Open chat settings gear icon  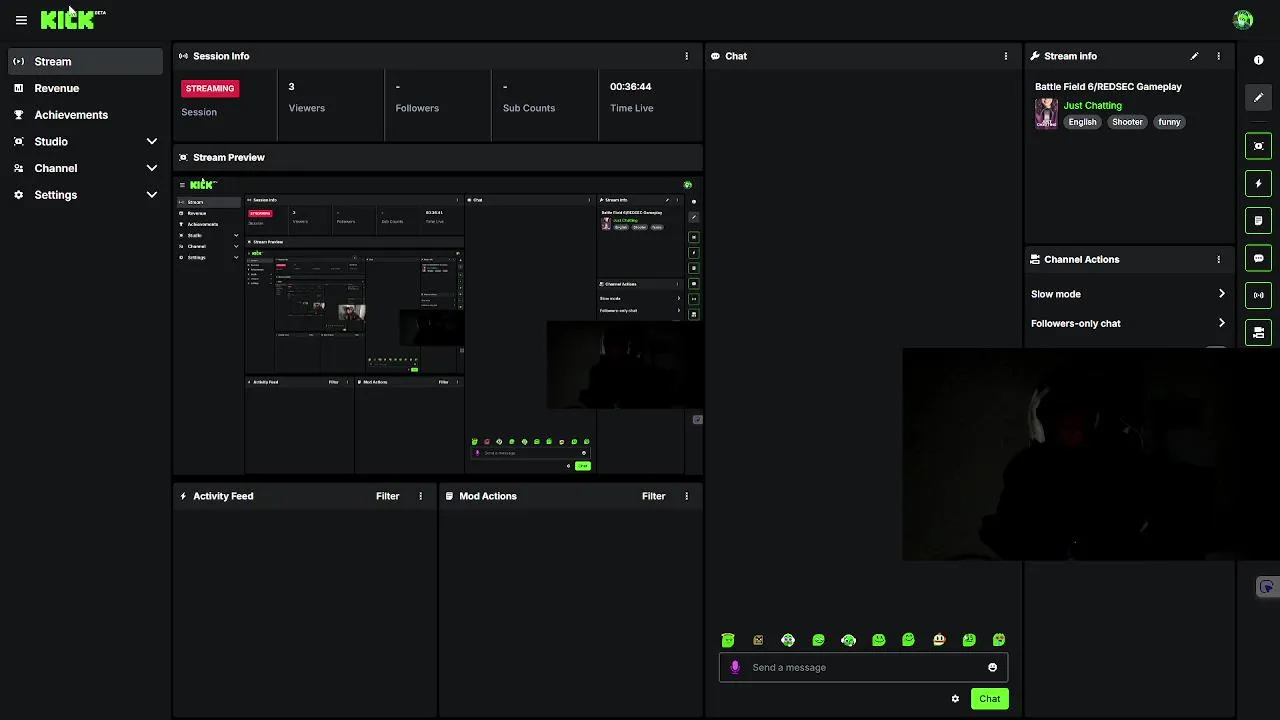click(955, 699)
